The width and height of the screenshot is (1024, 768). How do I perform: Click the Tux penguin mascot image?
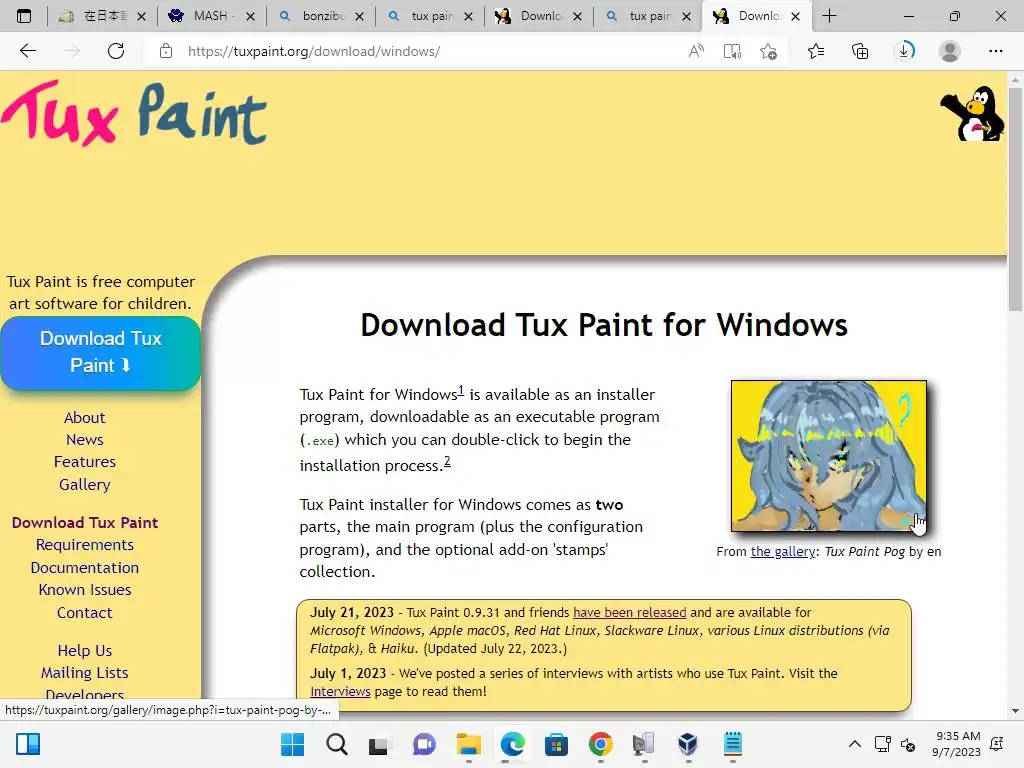[x=972, y=114]
